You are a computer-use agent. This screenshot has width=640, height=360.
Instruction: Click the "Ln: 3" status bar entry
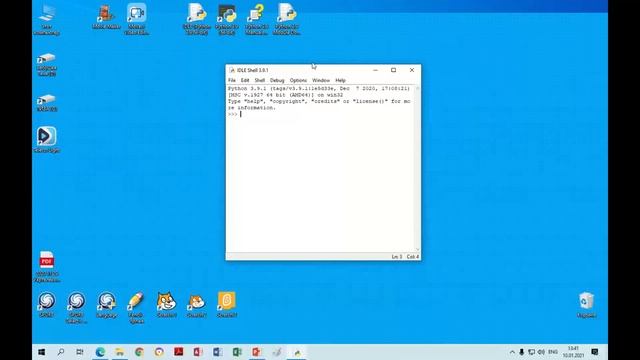point(397,257)
